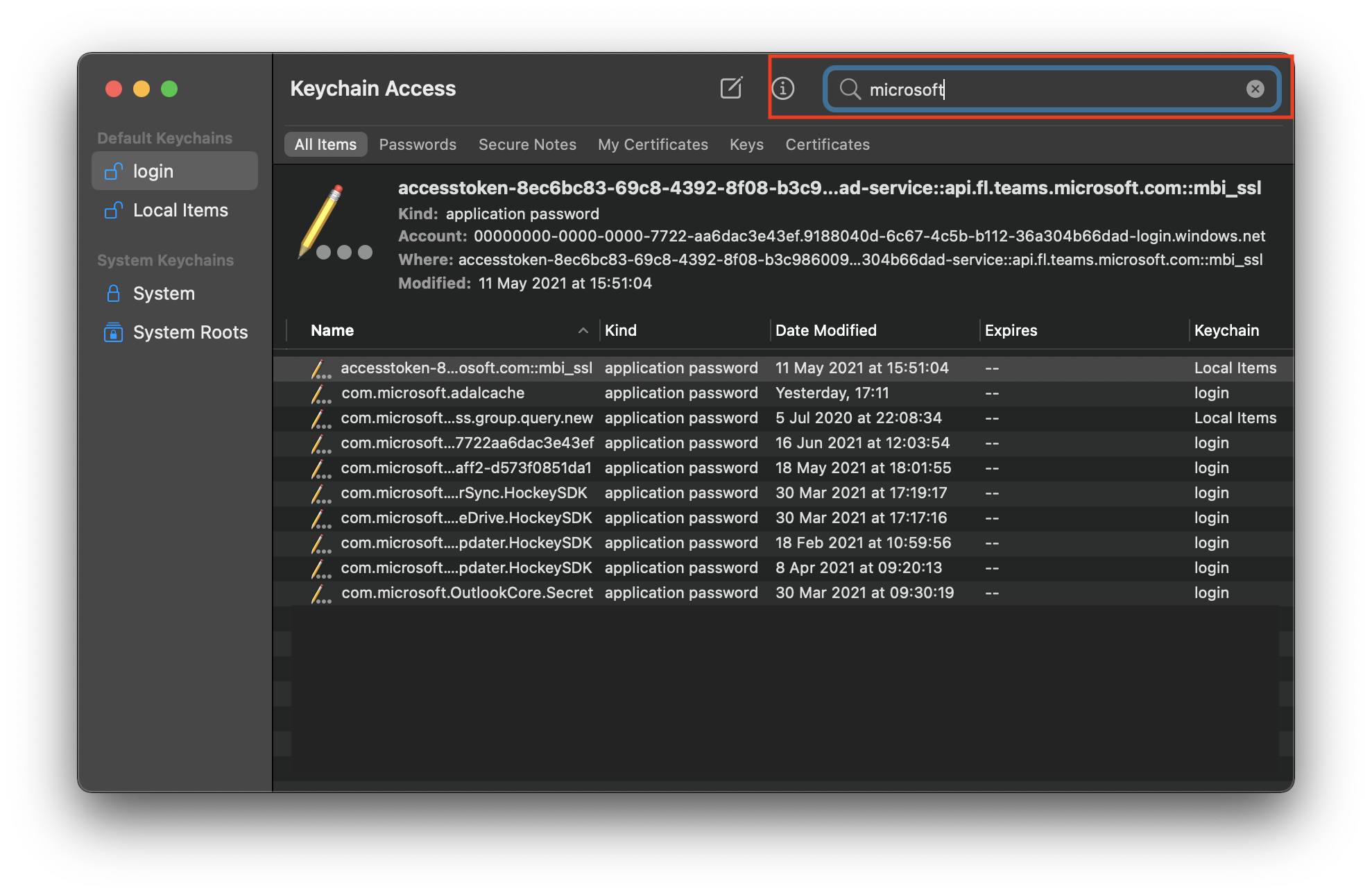Screen dimensions: 1372x895
Task: Select System Roots keychain
Action: [x=175, y=332]
